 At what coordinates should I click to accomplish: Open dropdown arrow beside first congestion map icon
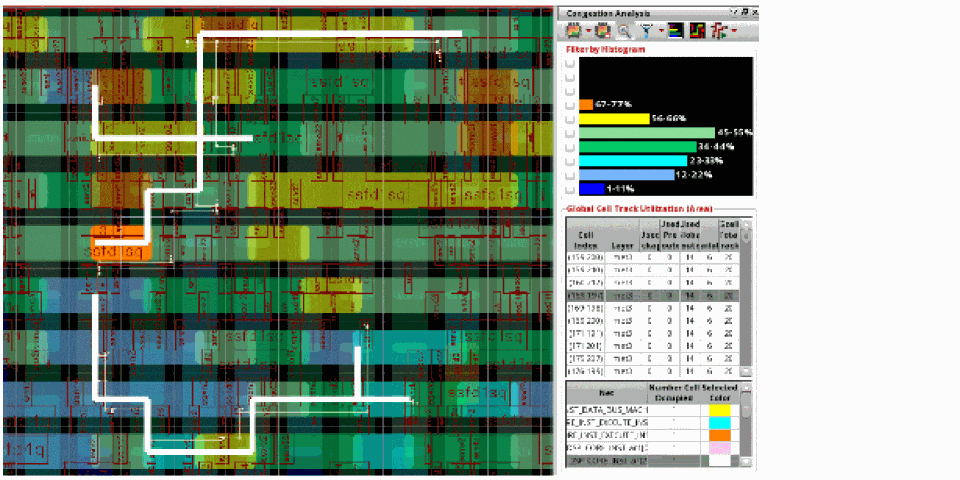click(x=588, y=31)
